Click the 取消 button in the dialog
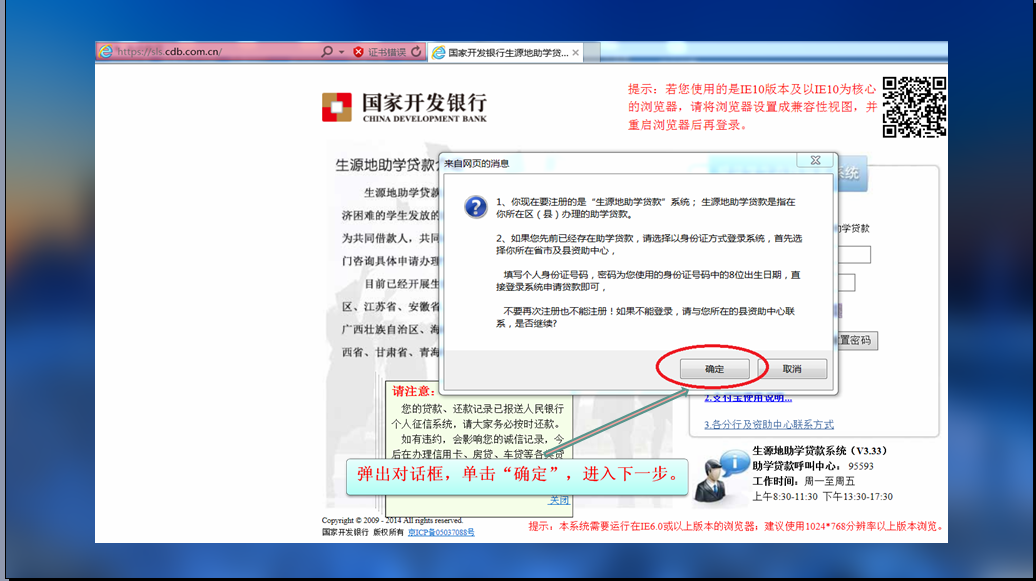The width and height of the screenshot is (1036, 581). [x=792, y=369]
